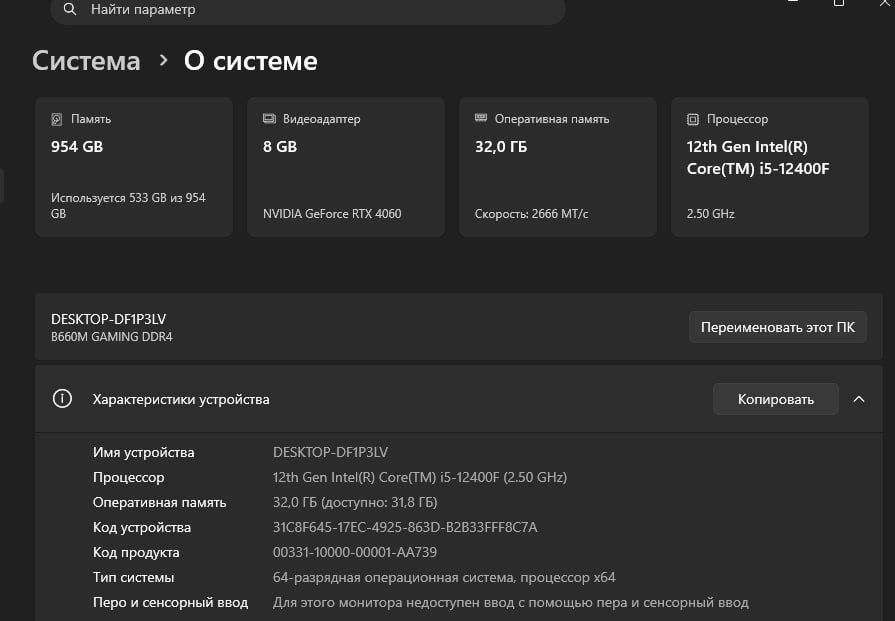
Task: Click the search magnifier icon
Action: 70,9
